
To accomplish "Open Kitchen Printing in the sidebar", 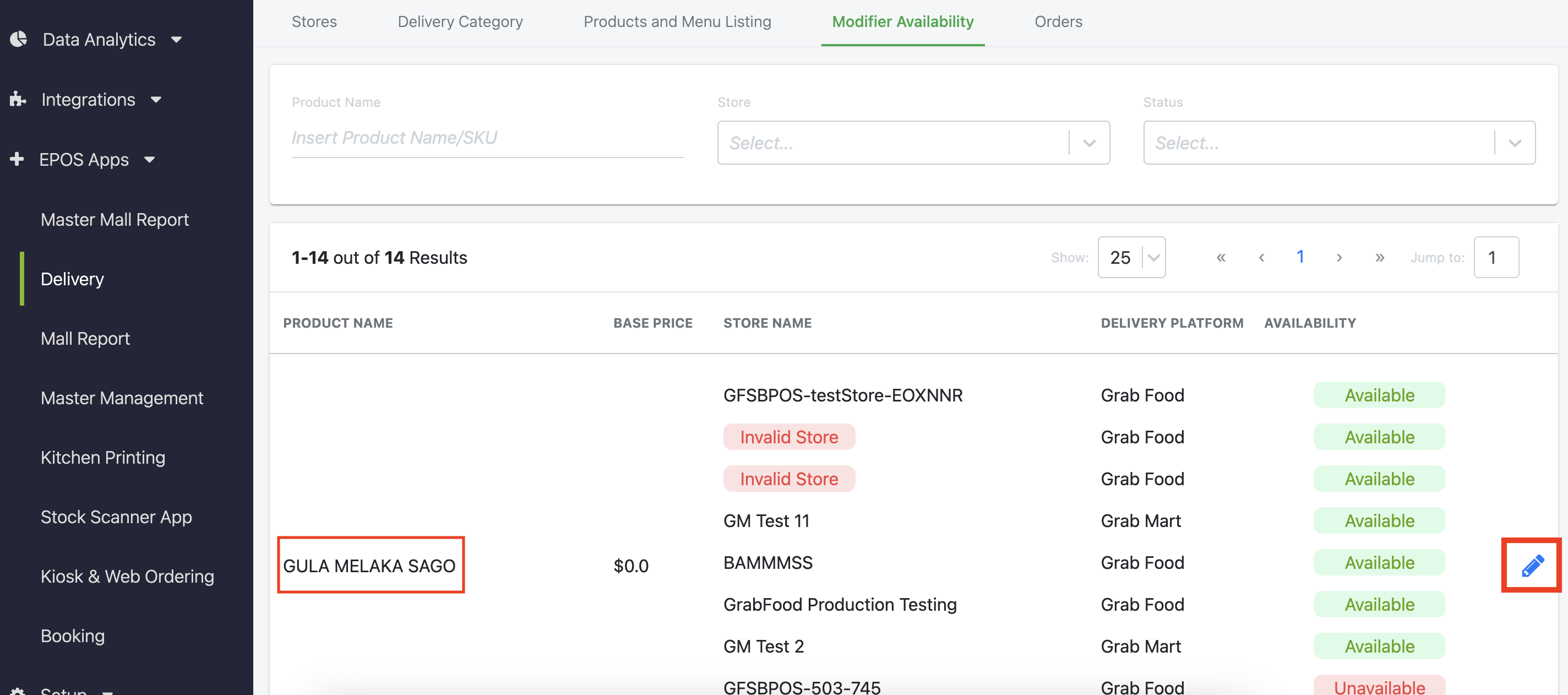I will pos(103,457).
